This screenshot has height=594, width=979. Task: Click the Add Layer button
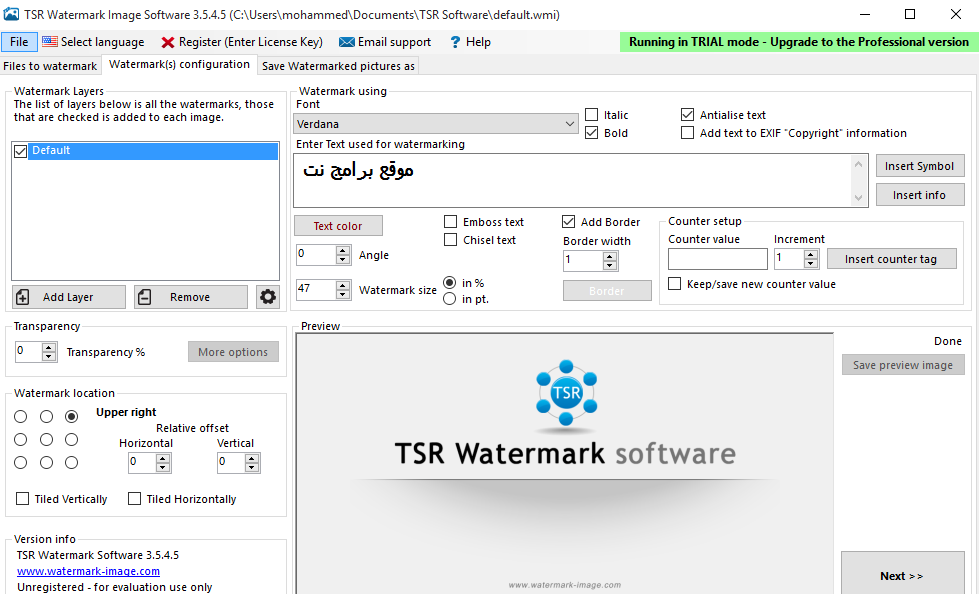[69, 297]
